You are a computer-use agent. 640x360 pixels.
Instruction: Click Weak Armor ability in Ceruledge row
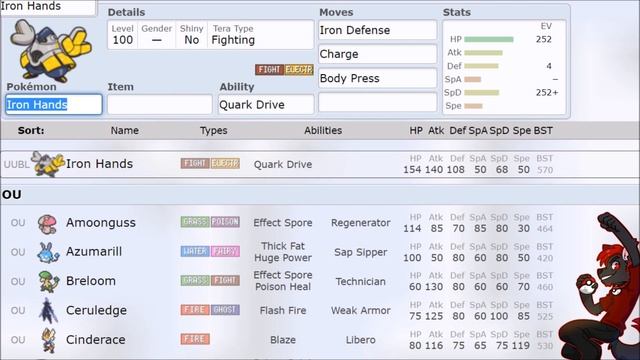coord(360,311)
